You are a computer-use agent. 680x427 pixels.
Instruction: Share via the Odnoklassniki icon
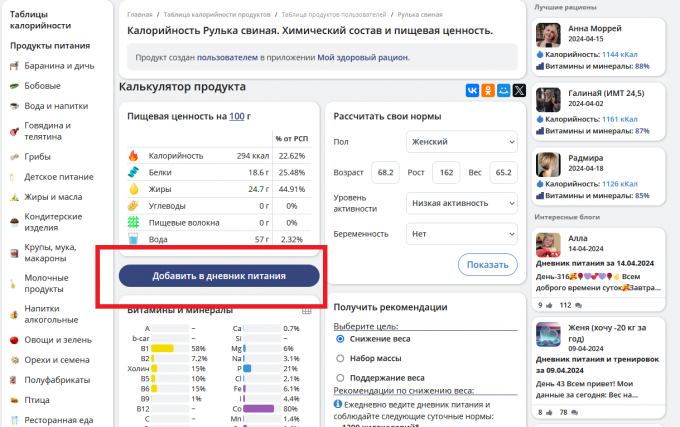pos(488,90)
